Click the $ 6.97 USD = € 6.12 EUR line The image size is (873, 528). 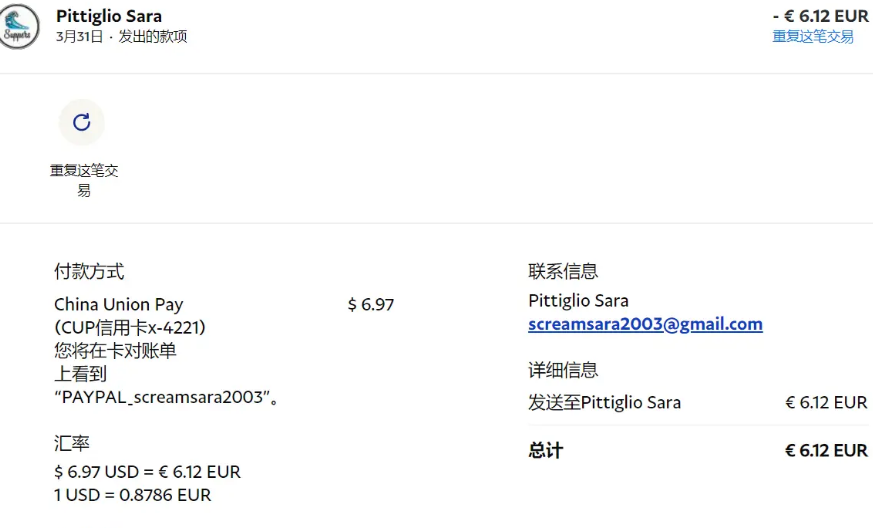147,471
